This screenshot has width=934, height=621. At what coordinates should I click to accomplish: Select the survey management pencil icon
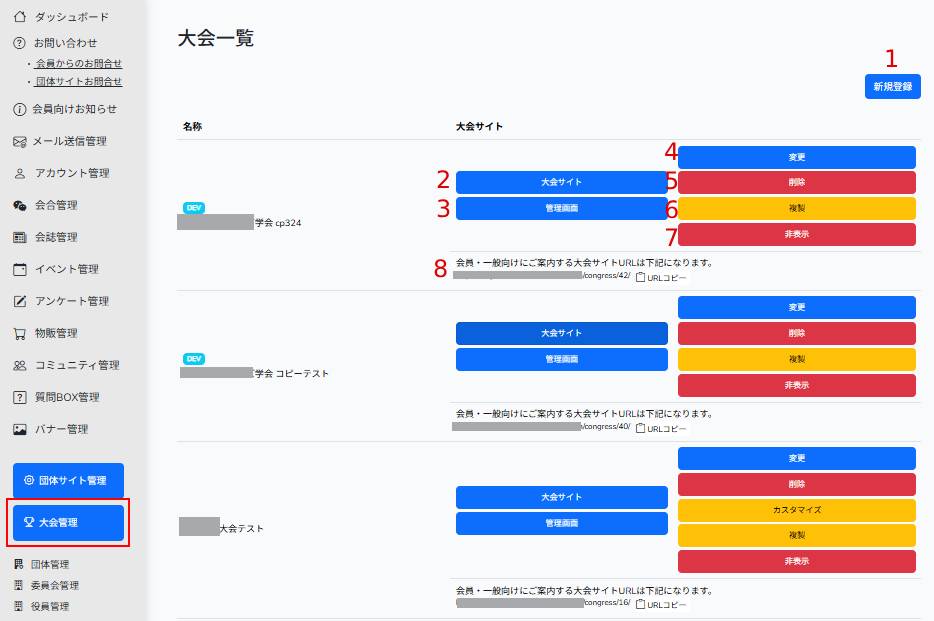(20, 301)
